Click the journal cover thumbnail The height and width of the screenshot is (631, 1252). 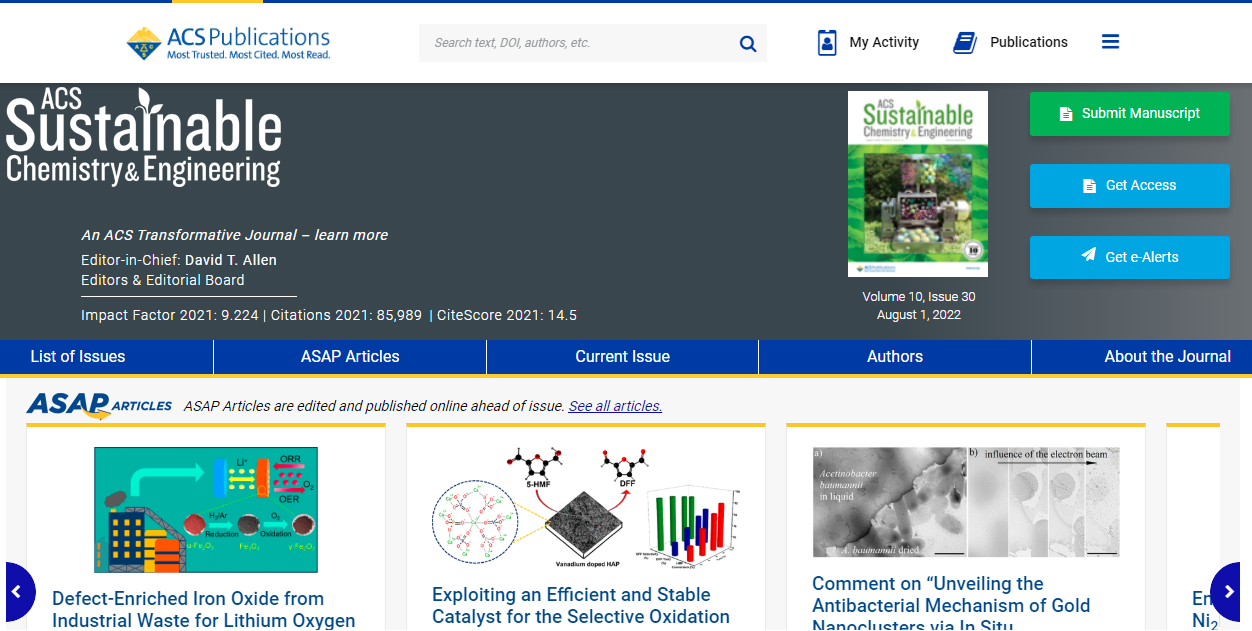click(x=917, y=184)
